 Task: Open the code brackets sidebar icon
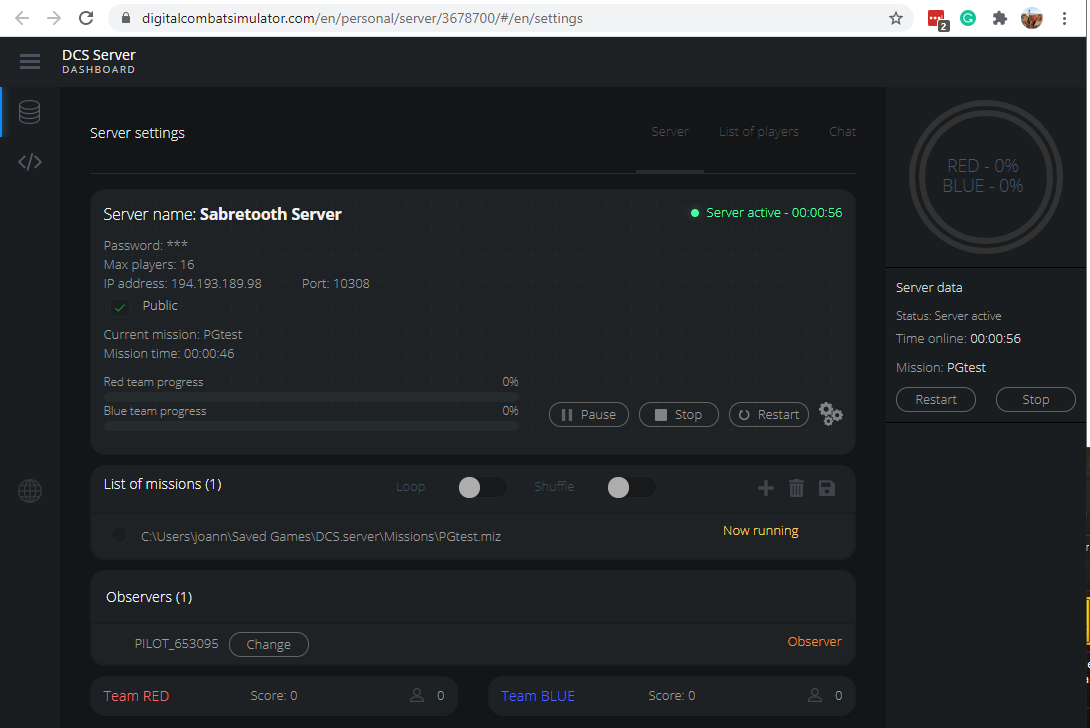click(x=30, y=162)
